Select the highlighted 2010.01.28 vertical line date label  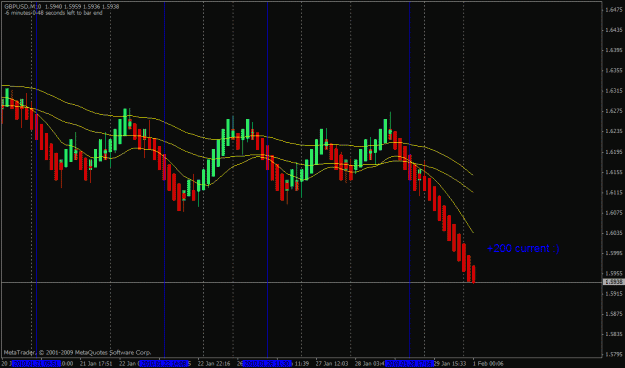(409, 364)
